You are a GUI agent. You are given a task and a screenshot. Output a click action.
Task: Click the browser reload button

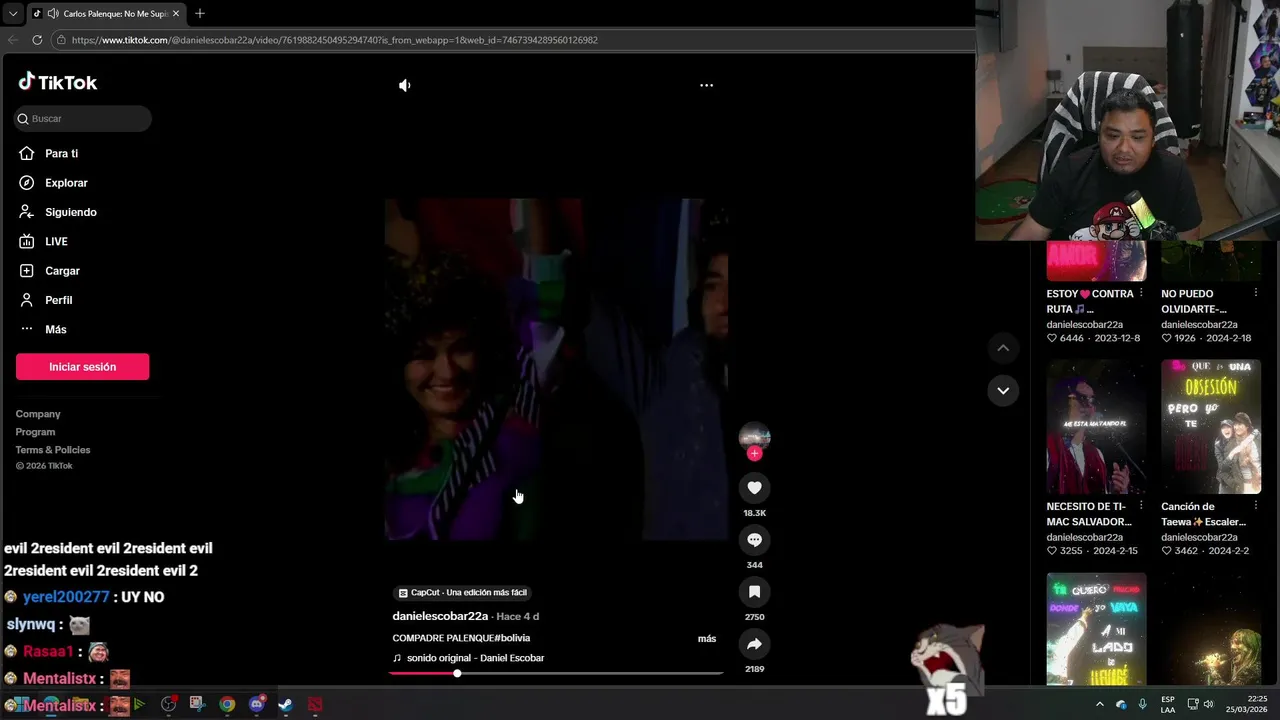pyautogui.click(x=37, y=40)
